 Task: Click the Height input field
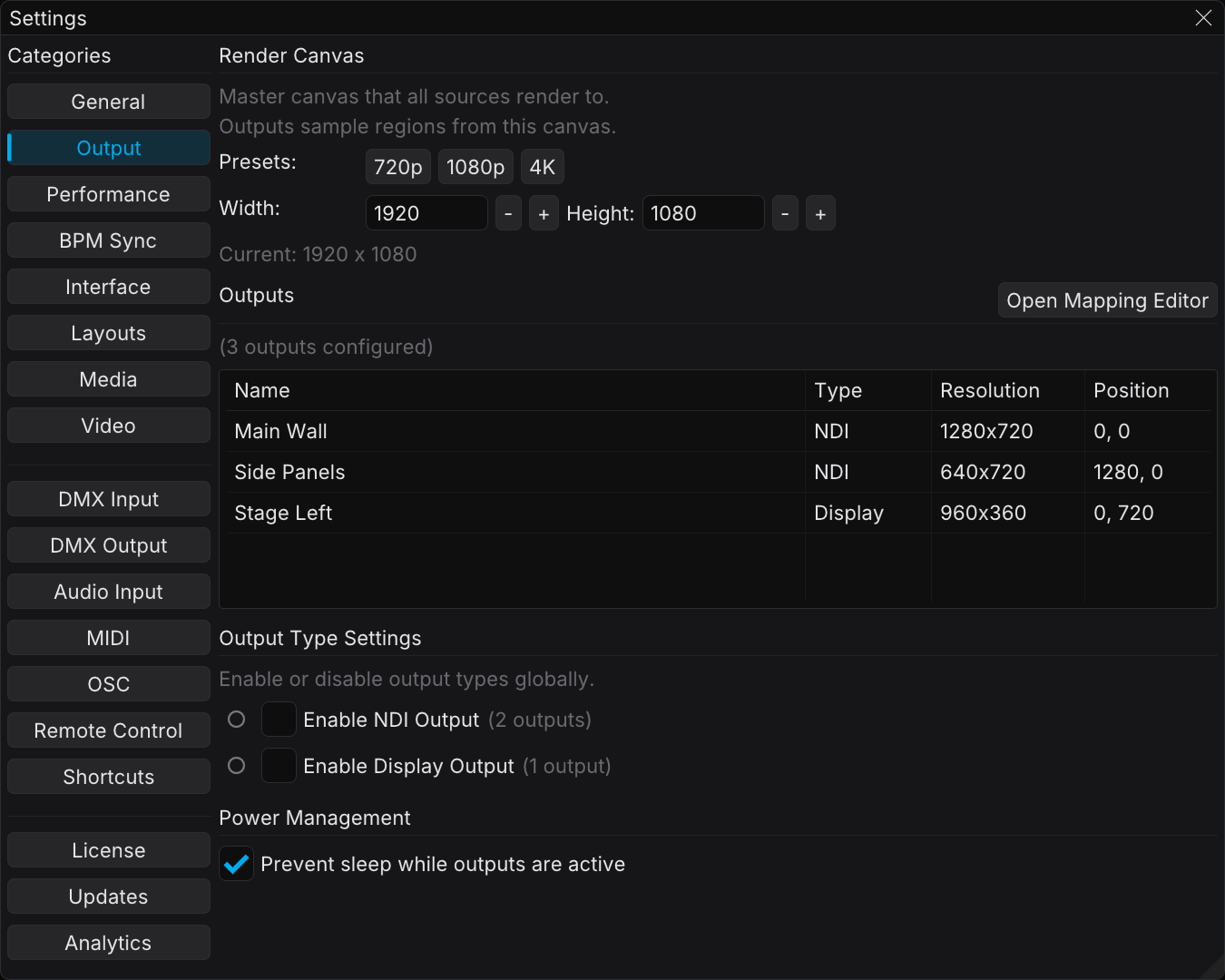pyautogui.click(x=703, y=213)
